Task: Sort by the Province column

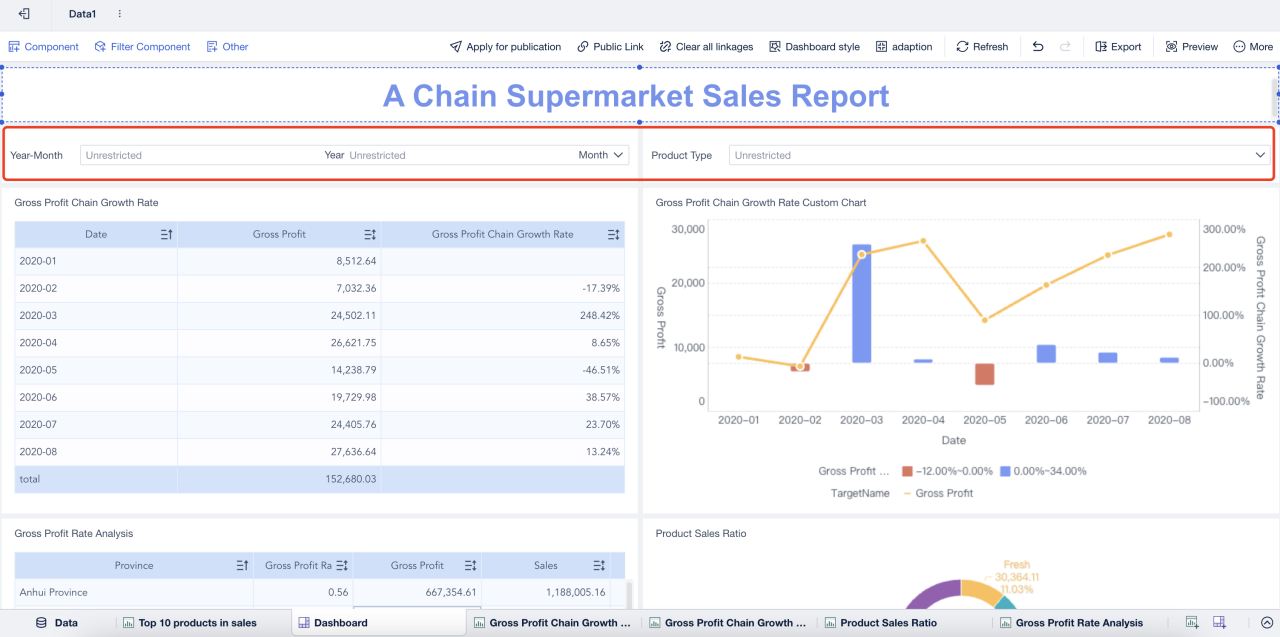Action: (x=242, y=566)
